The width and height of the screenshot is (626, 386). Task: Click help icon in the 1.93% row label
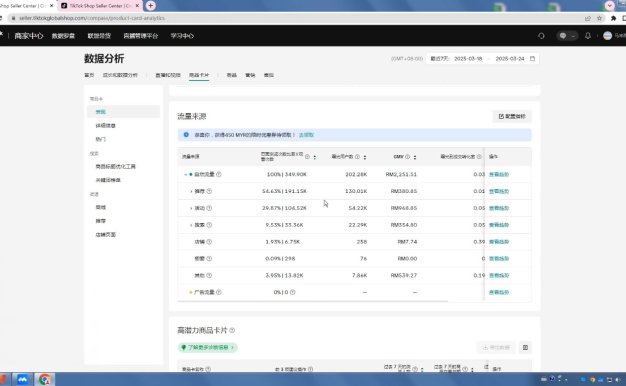[x=209, y=241]
